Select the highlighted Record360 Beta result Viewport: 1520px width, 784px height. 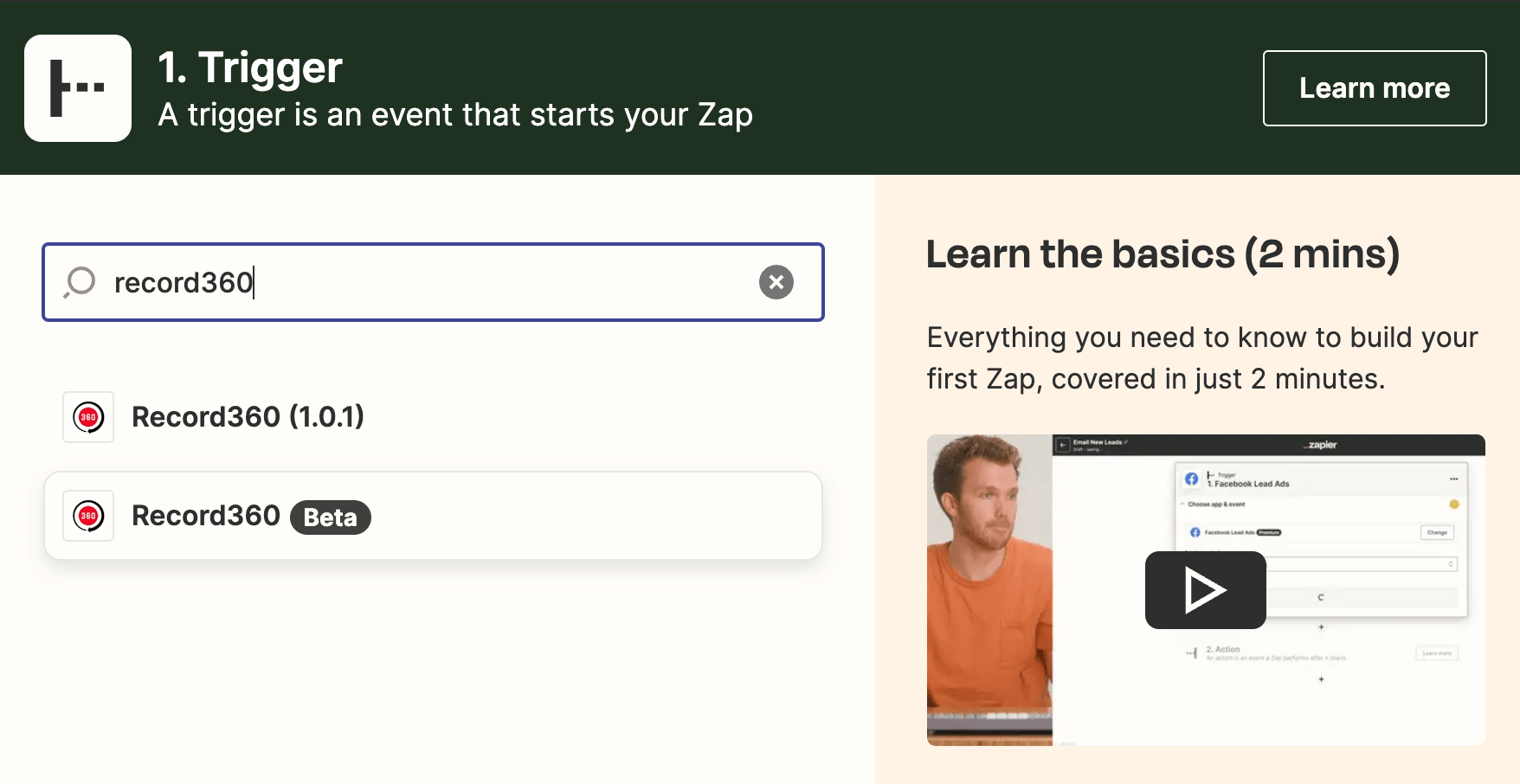(x=433, y=515)
